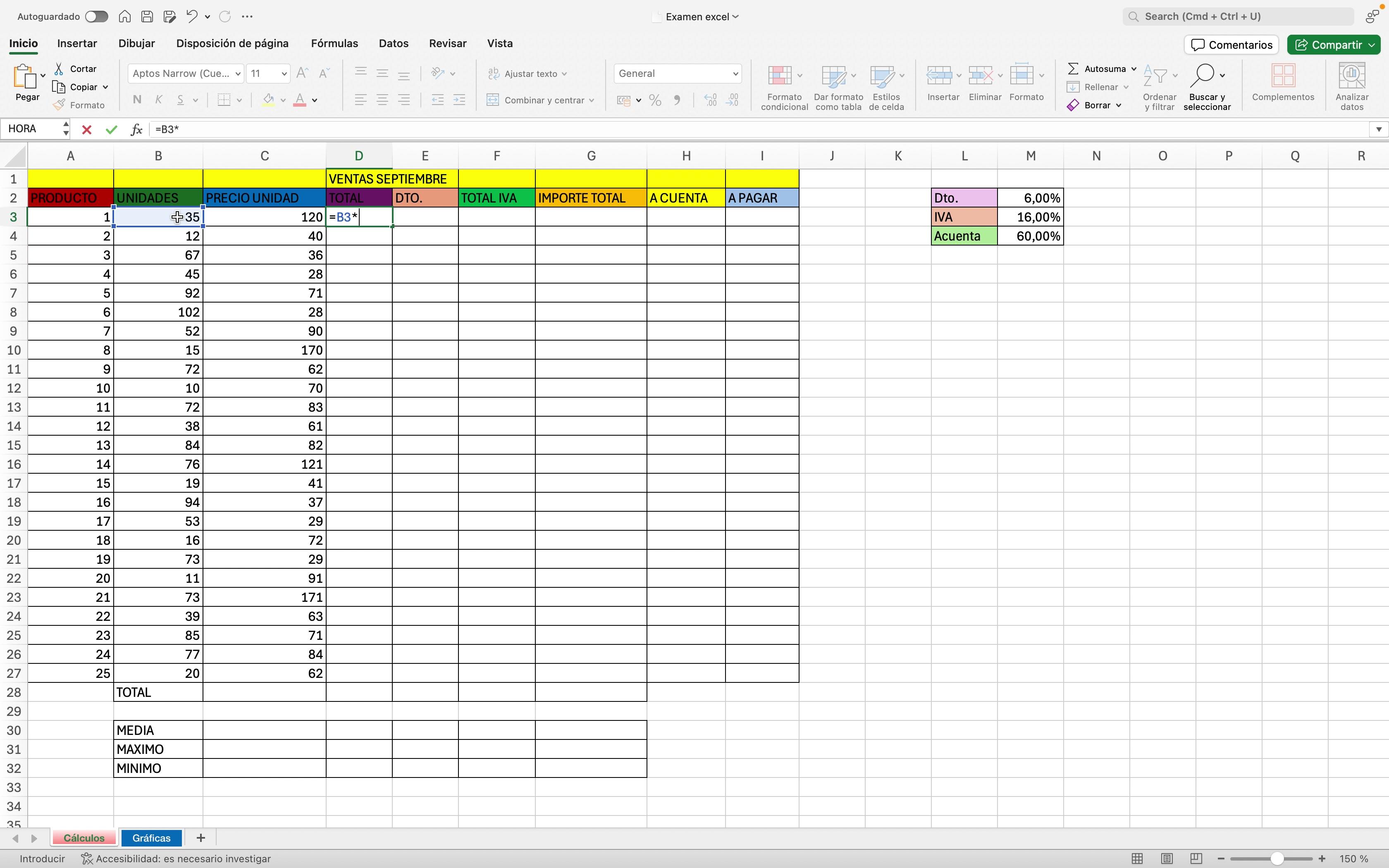Open the Comentarios button
1389x868 pixels.
(x=1231, y=45)
